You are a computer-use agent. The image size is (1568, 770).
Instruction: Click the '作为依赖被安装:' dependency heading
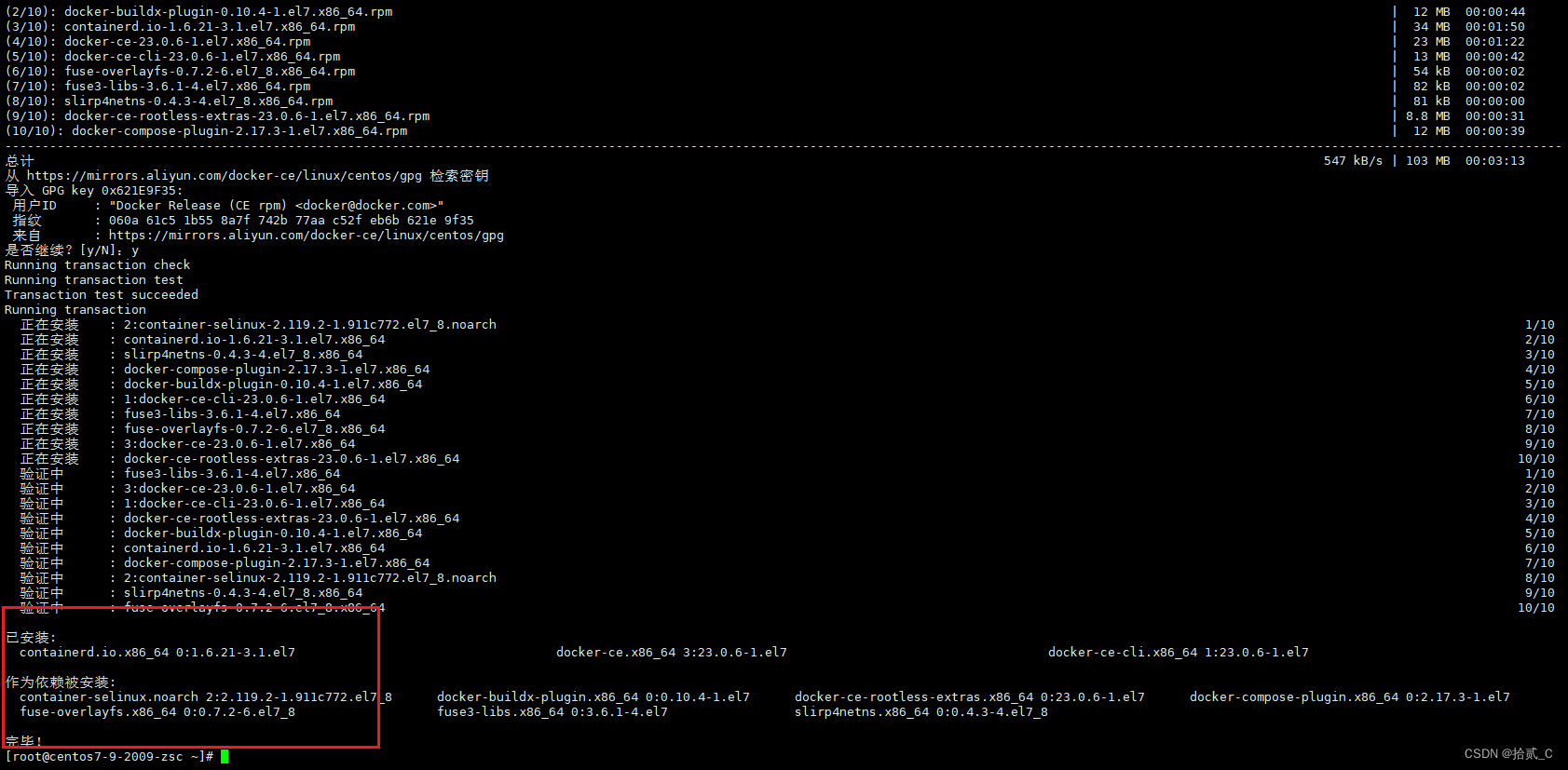(x=61, y=682)
